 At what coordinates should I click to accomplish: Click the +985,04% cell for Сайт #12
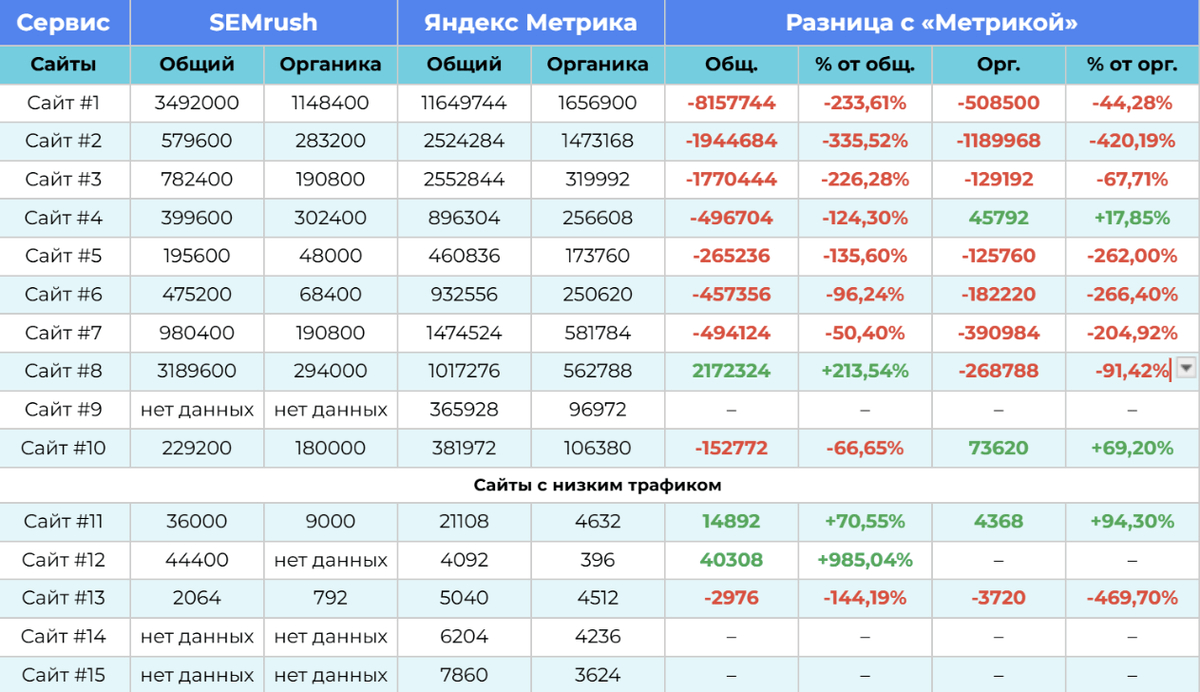pyautogui.click(x=865, y=560)
